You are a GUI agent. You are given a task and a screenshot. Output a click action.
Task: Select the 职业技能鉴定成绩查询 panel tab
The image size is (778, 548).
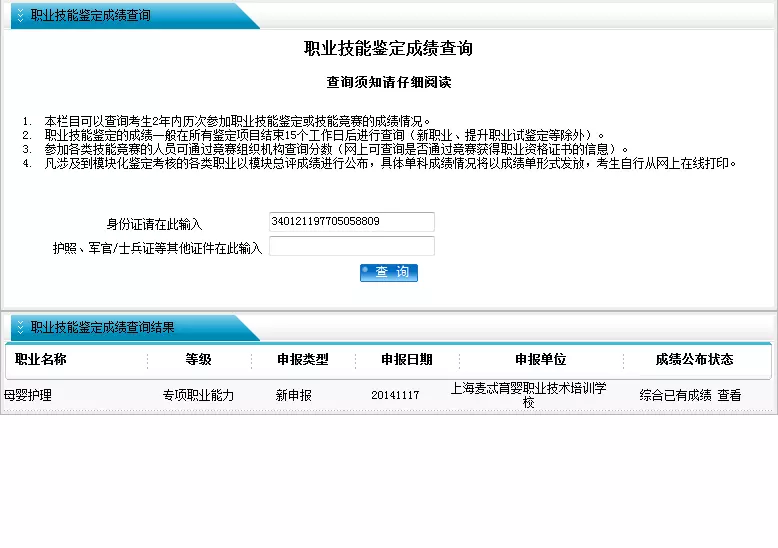pyautogui.click(x=134, y=15)
